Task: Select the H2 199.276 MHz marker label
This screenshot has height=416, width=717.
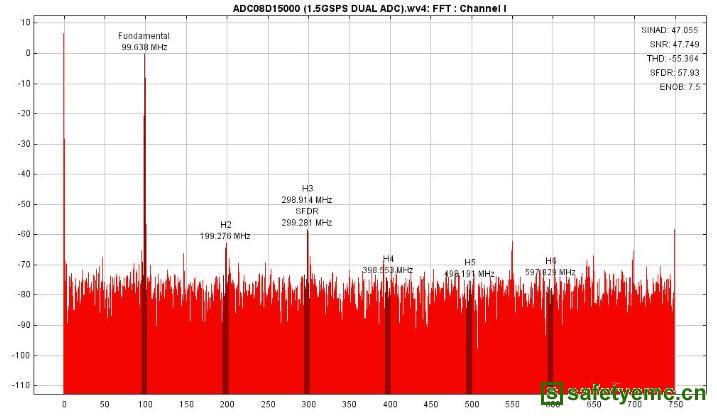Action: (x=225, y=230)
